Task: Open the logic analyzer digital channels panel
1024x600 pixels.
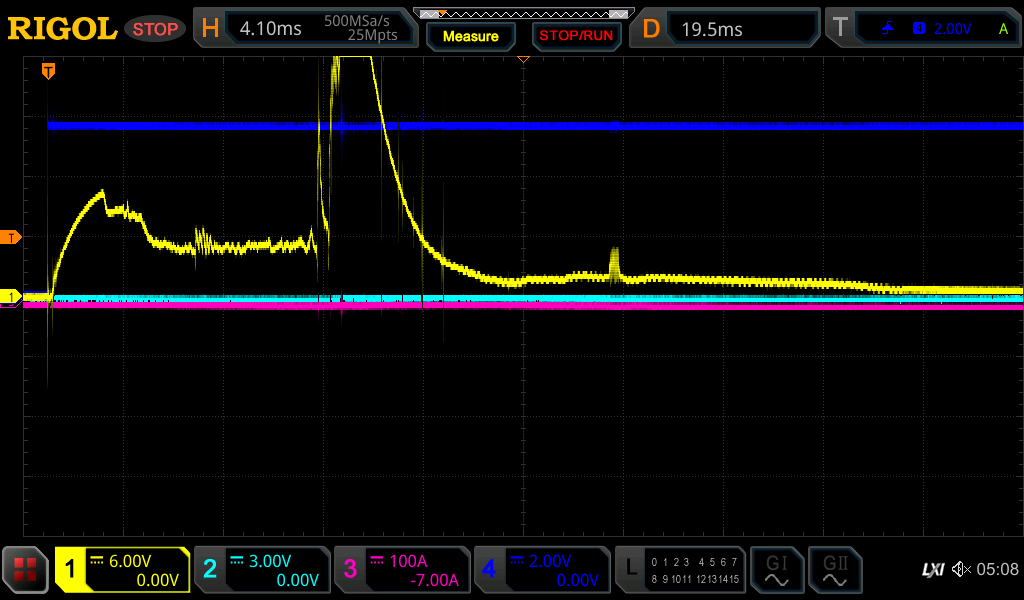Action: click(680, 570)
